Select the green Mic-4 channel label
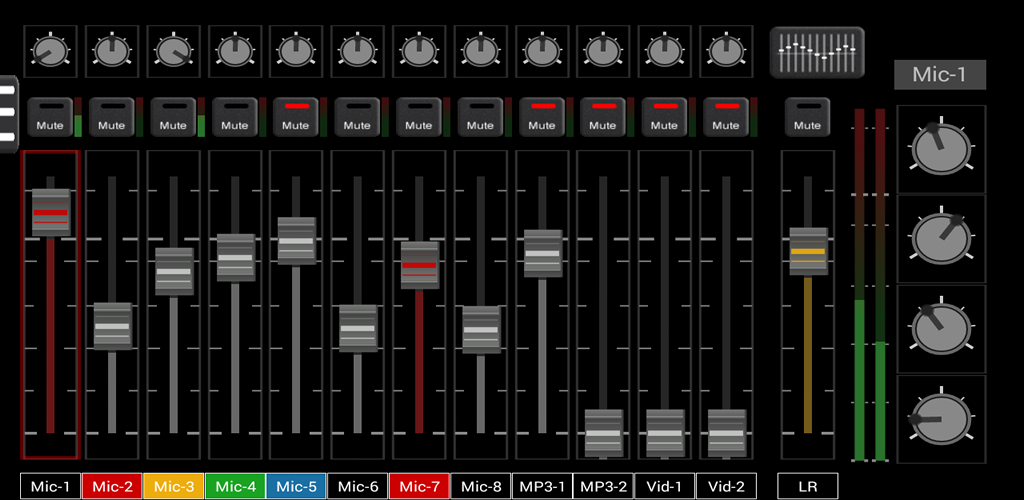1024x500 pixels. [x=234, y=486]
